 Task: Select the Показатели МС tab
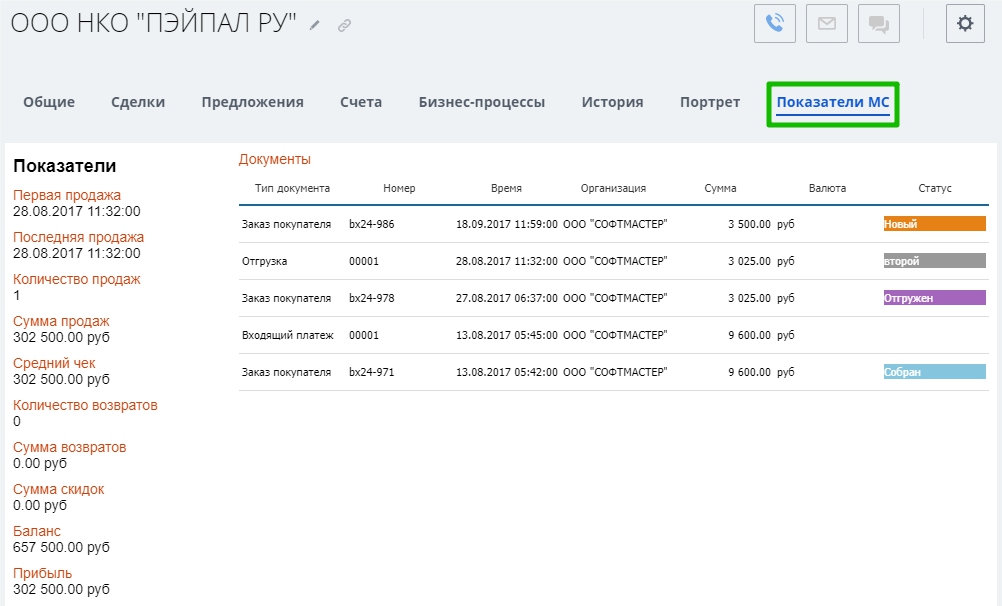[x=833, y=102]
